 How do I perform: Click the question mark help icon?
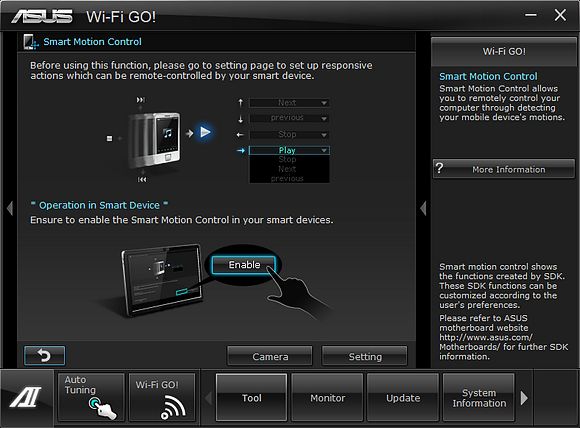click(439, 168)
